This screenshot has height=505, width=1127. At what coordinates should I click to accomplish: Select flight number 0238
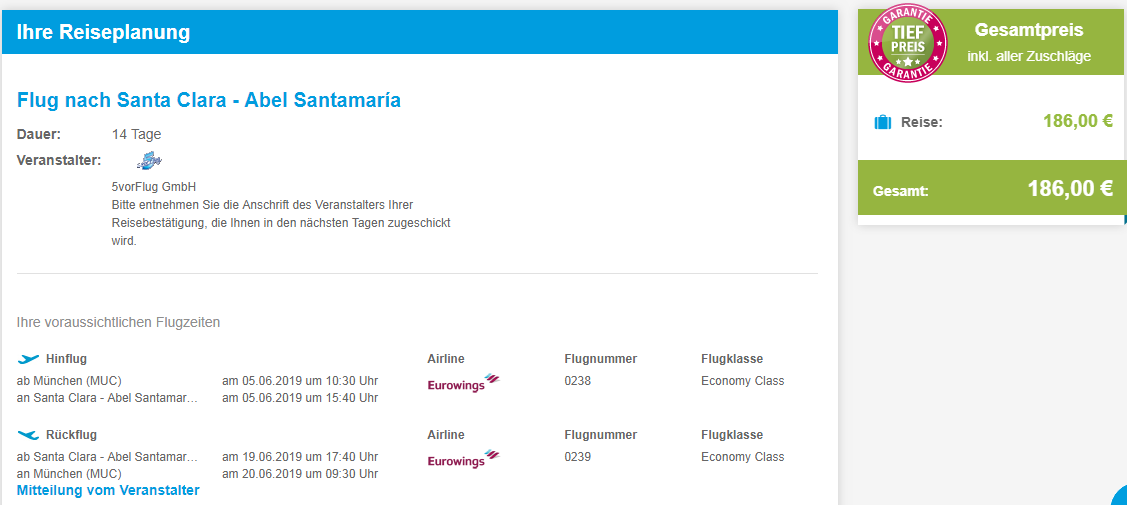(578, 381)
